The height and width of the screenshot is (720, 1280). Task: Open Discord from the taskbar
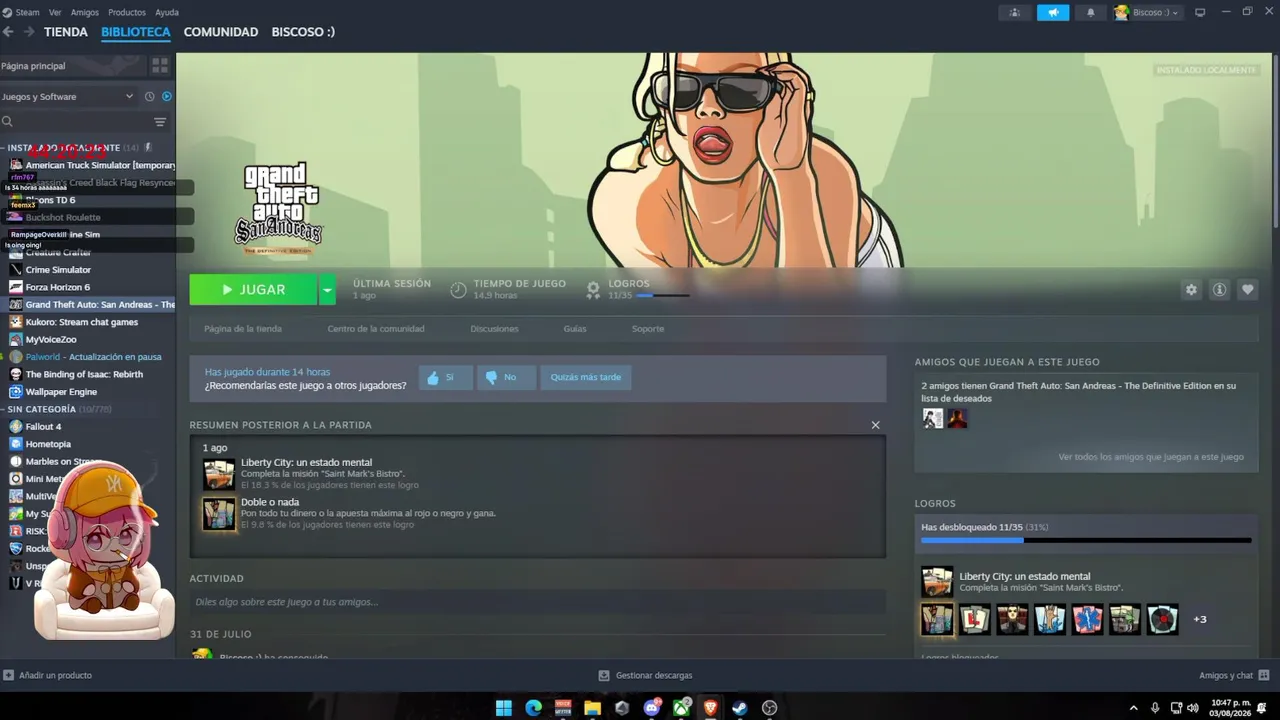point(652,708)
